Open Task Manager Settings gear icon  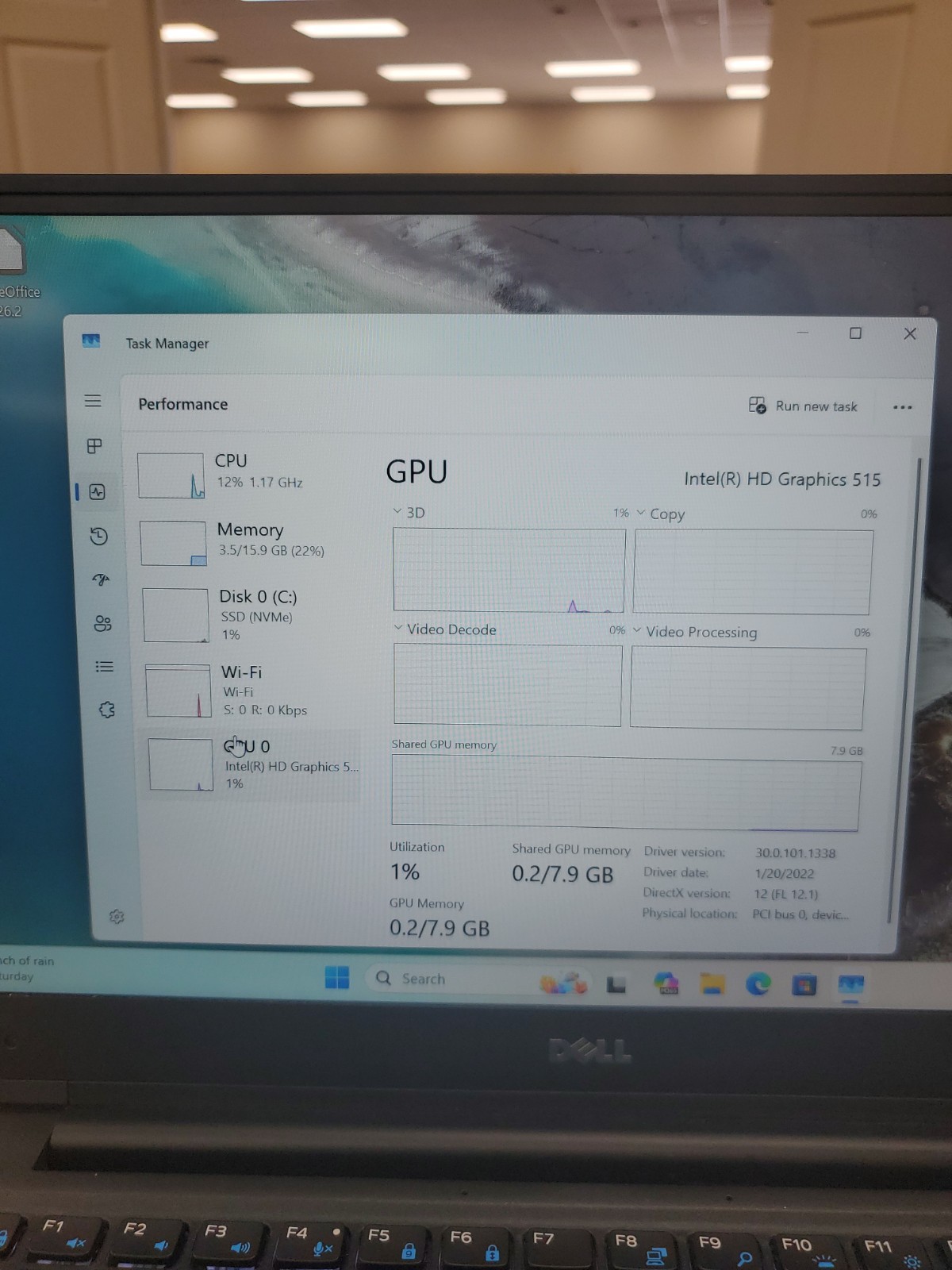point(117,917)
